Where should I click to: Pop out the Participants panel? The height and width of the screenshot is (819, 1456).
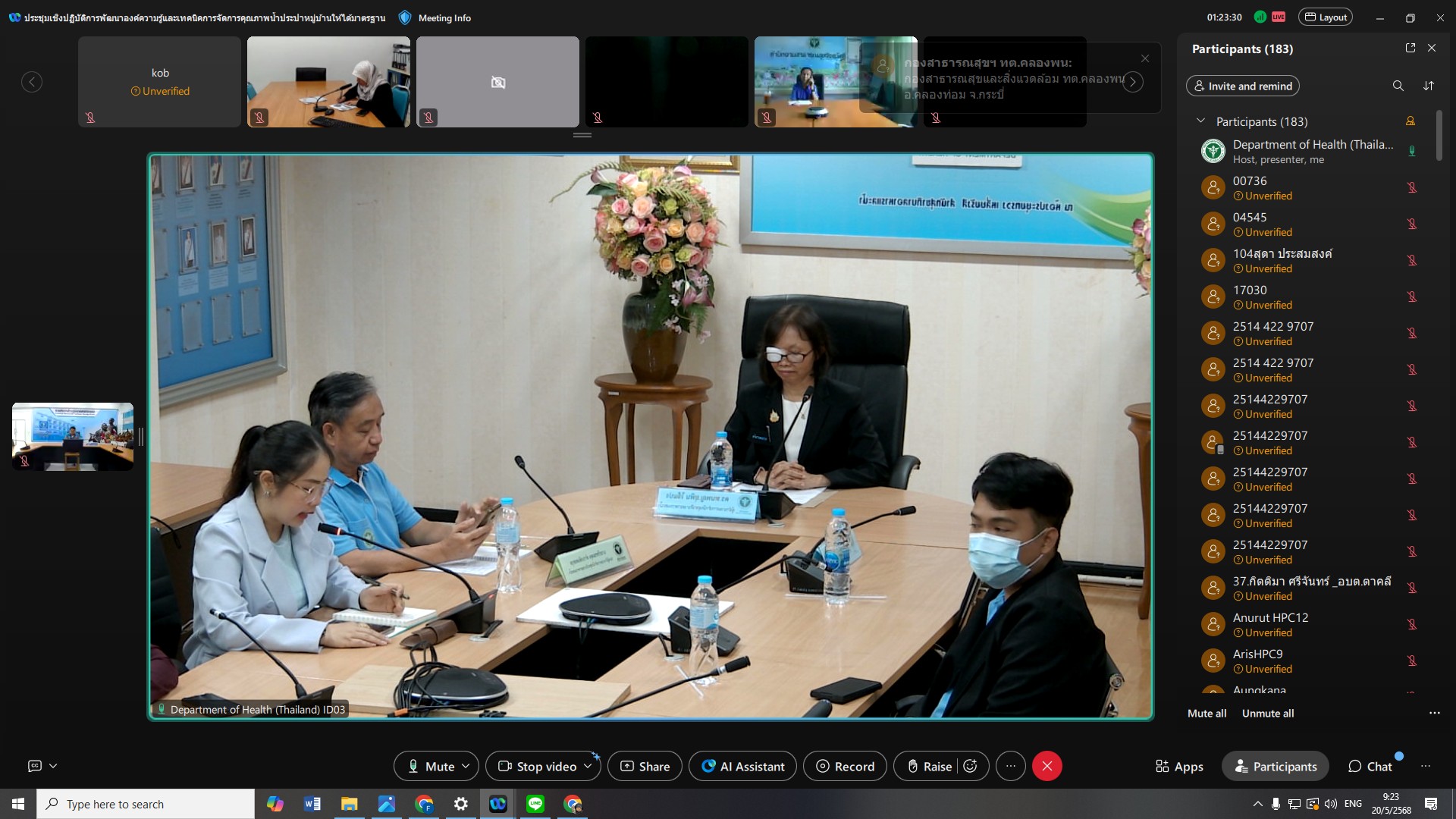[x=1410, y=48]
